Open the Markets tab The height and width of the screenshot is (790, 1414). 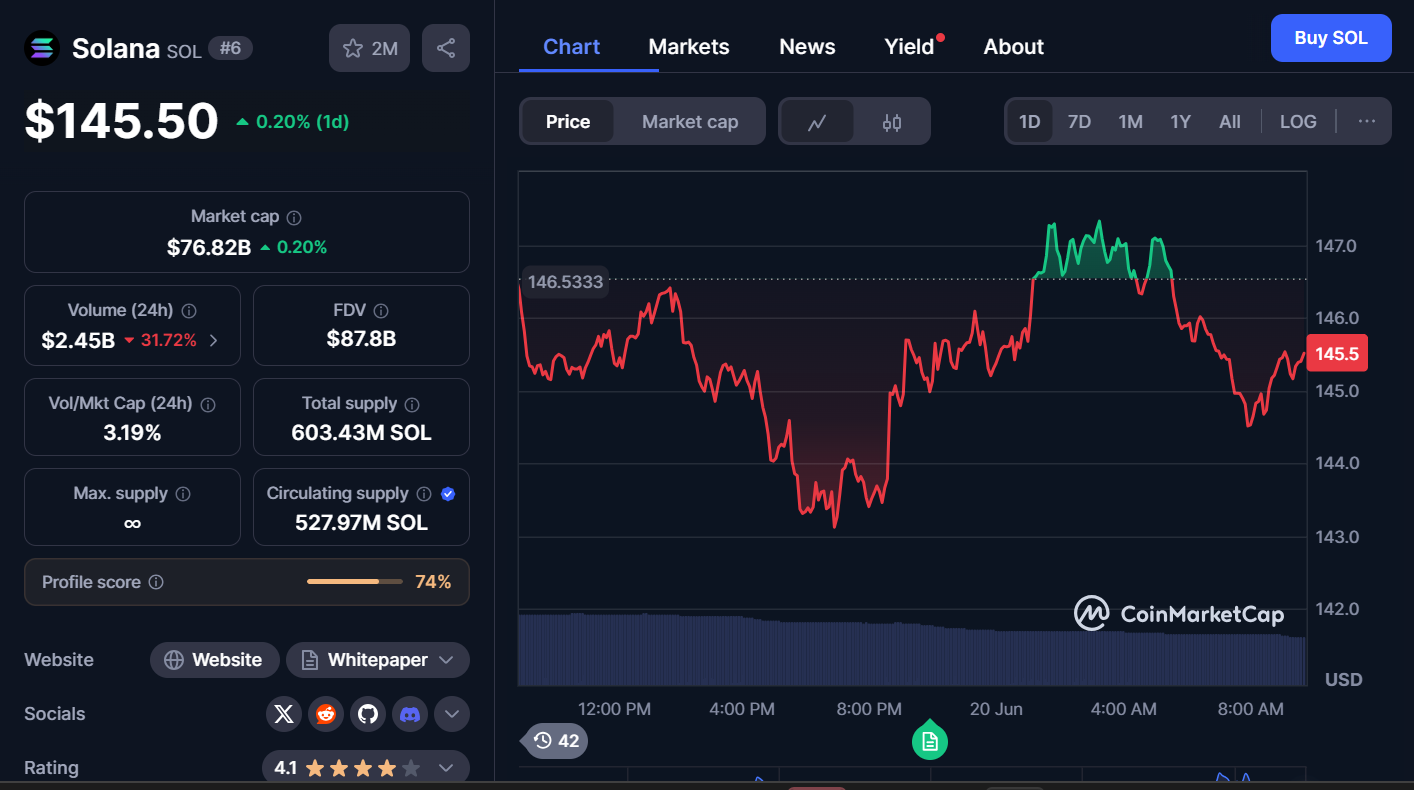point(689,47)
